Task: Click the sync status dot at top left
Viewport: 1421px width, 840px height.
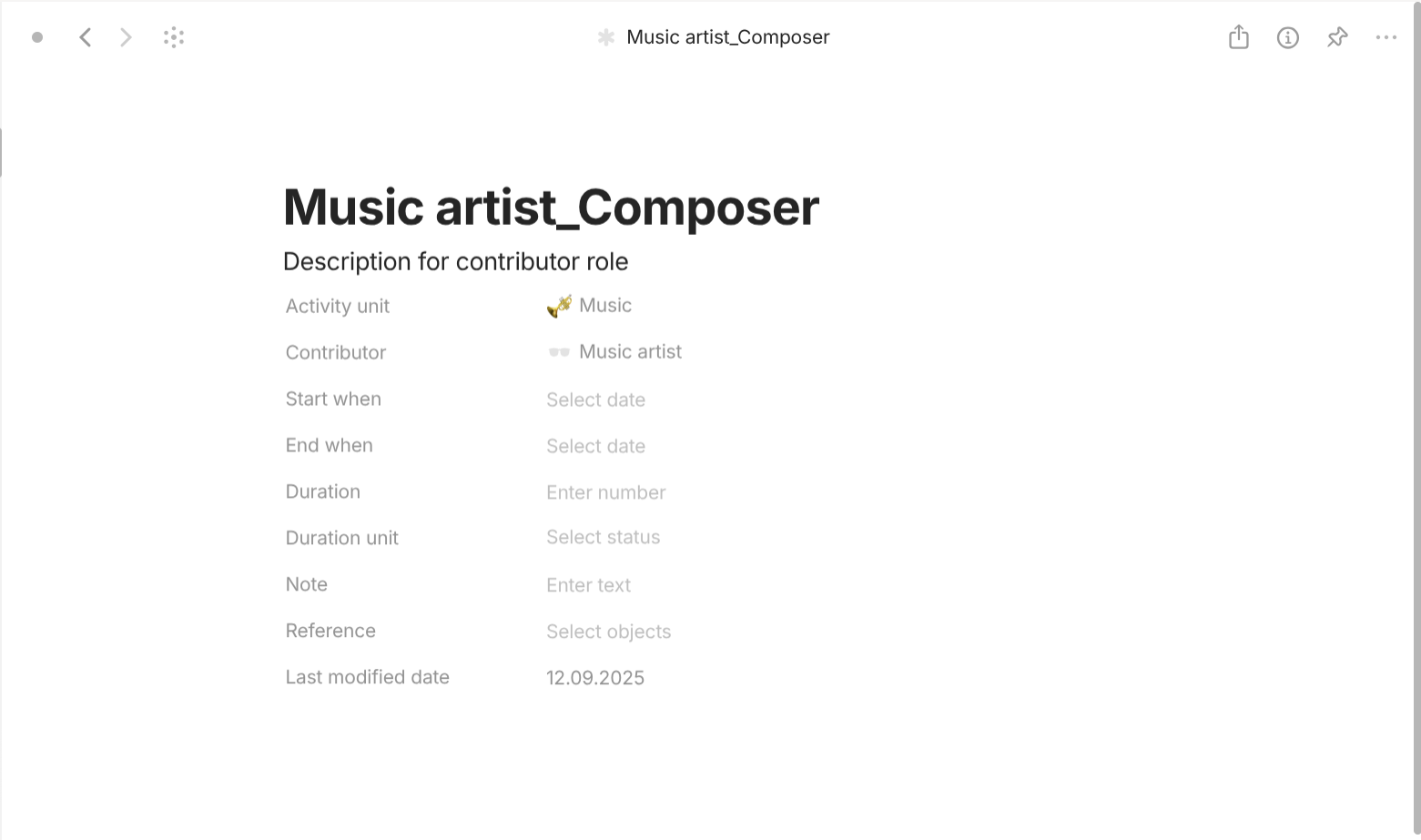Action: 37,37
